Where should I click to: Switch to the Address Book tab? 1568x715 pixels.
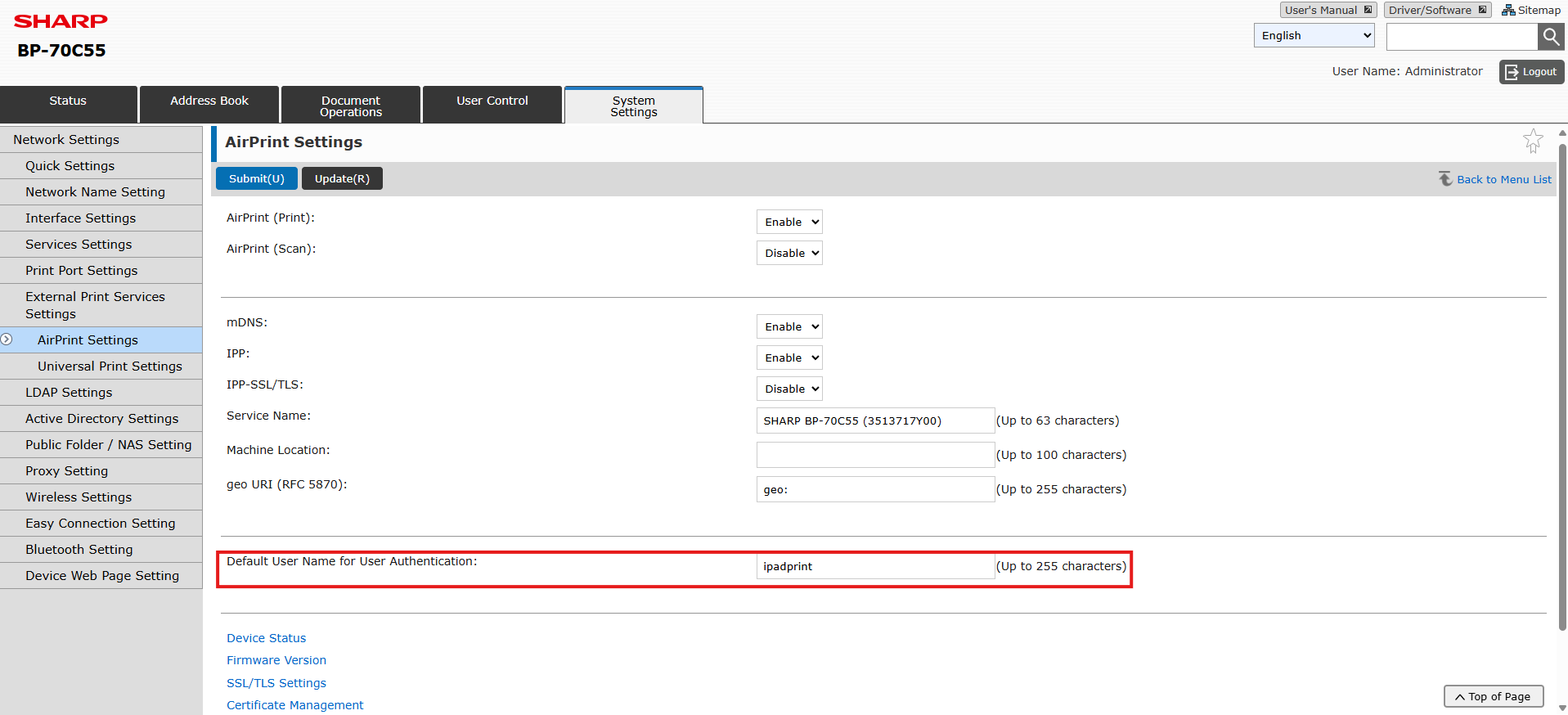click(209, 105)
